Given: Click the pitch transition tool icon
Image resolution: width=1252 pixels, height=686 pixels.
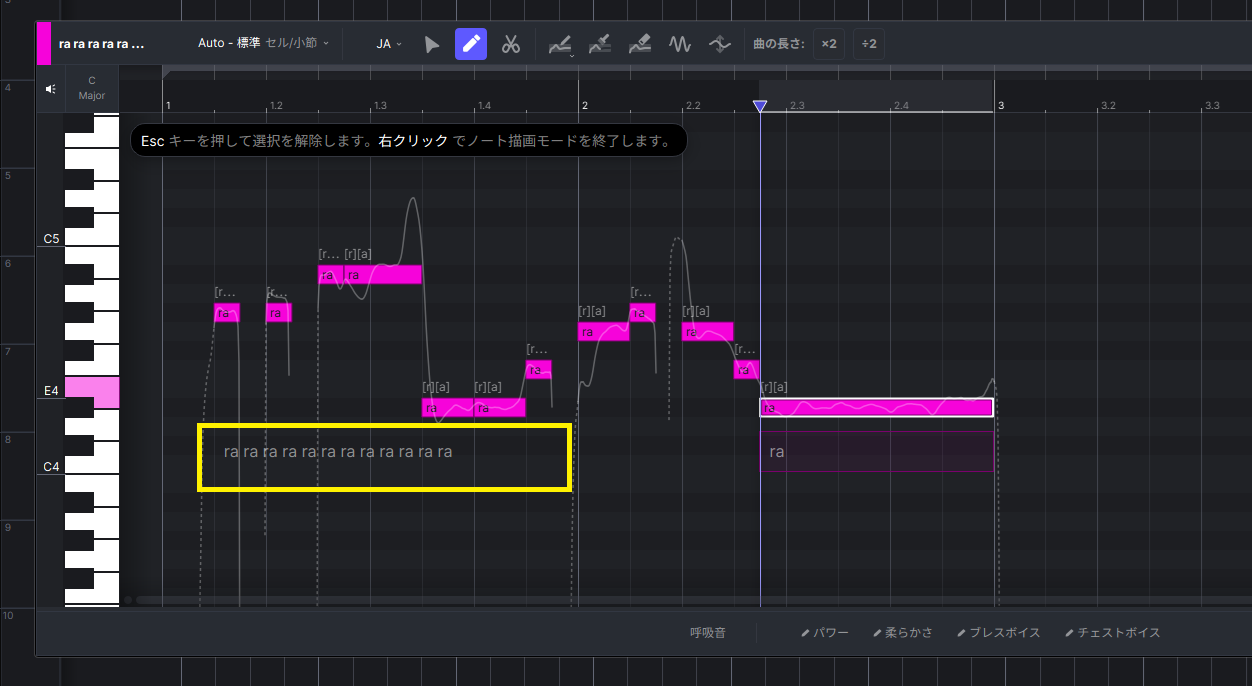Looking at the screenshot, I should click(719, 45).
